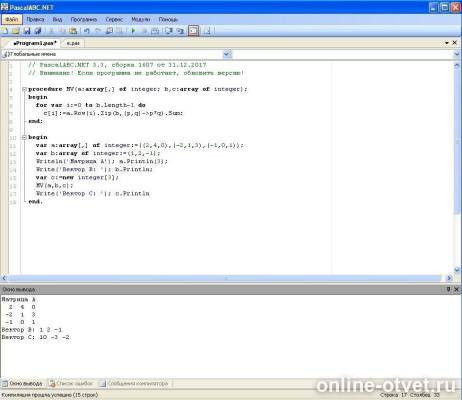Open the global names dropdown

click(x=227, y=54)
